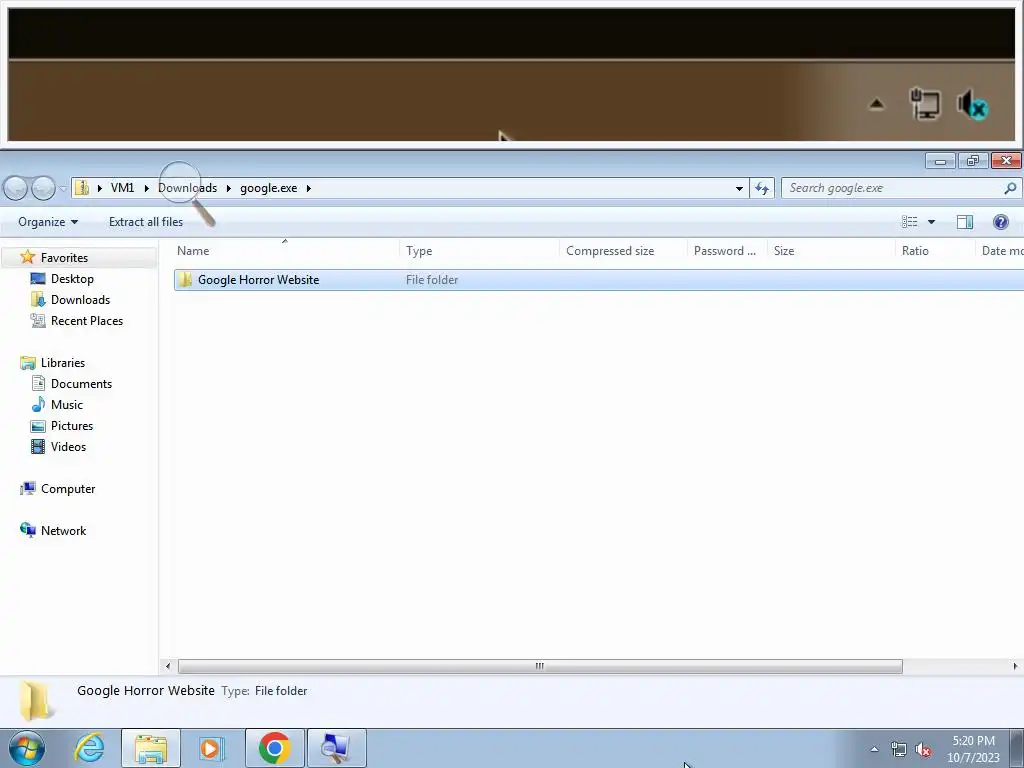
Task: Open the Organize menu
Action: point(48,222)
